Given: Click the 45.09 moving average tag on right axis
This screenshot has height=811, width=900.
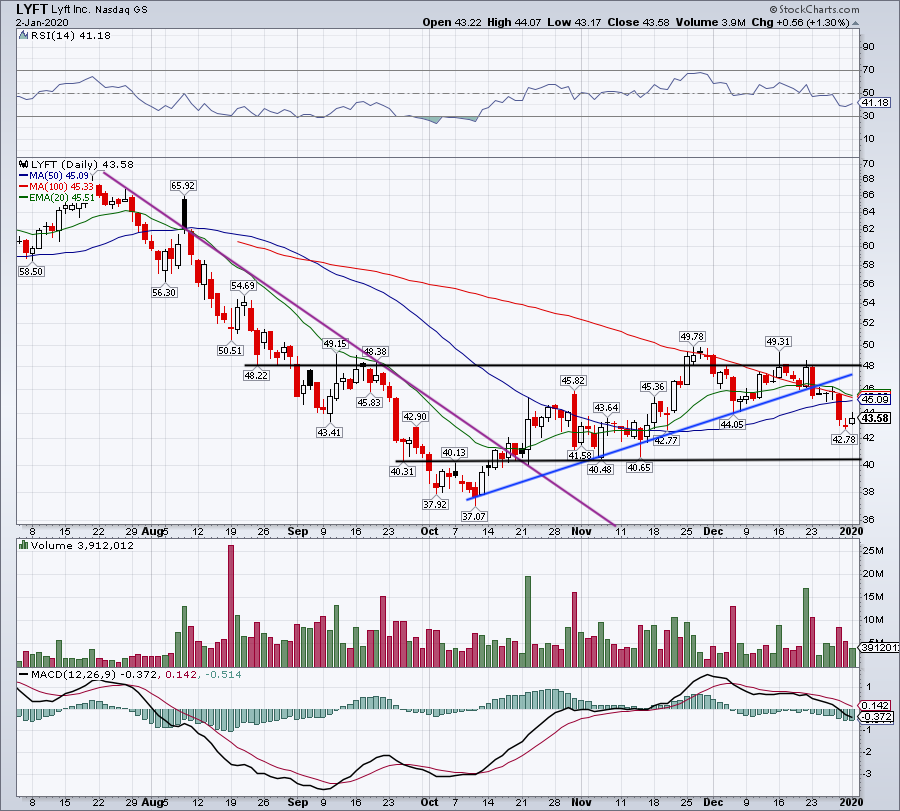Looking at the screenshot, I should coord(875,399).
